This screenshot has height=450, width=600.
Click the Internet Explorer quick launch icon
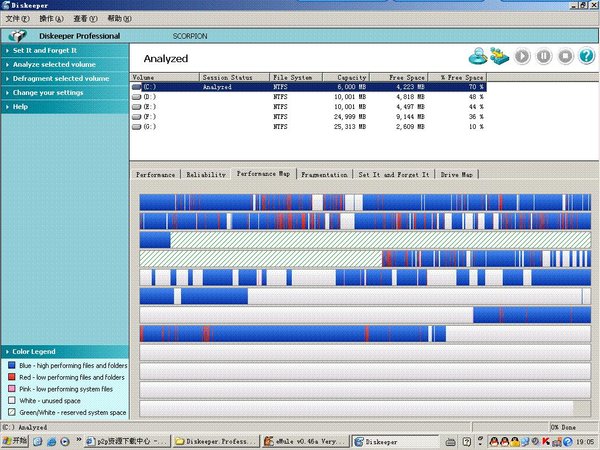(51, 442)
